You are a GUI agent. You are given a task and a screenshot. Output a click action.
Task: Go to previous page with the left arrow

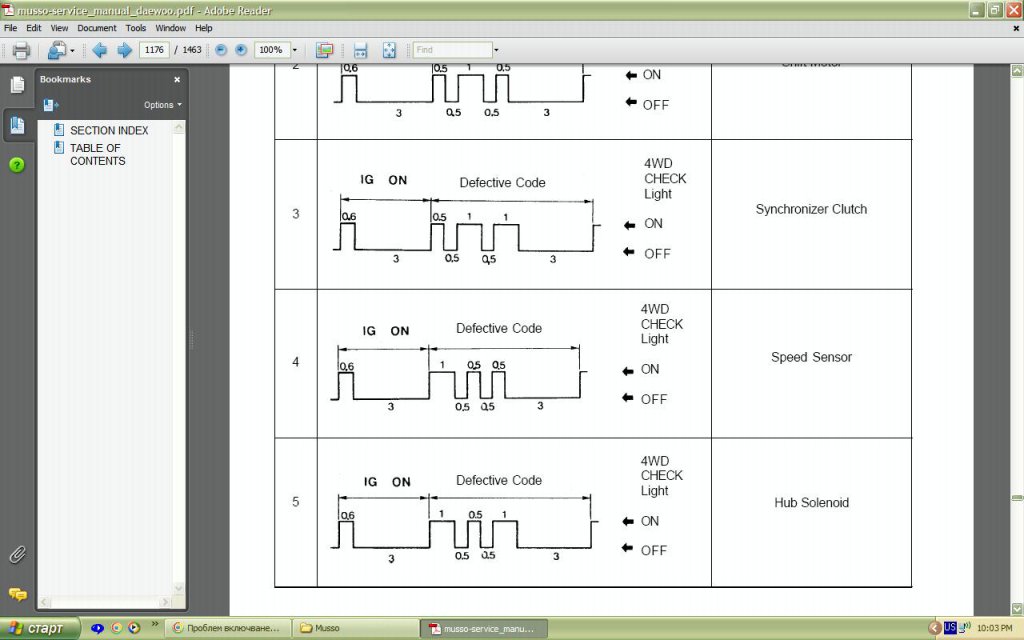(x=100, y=50)
